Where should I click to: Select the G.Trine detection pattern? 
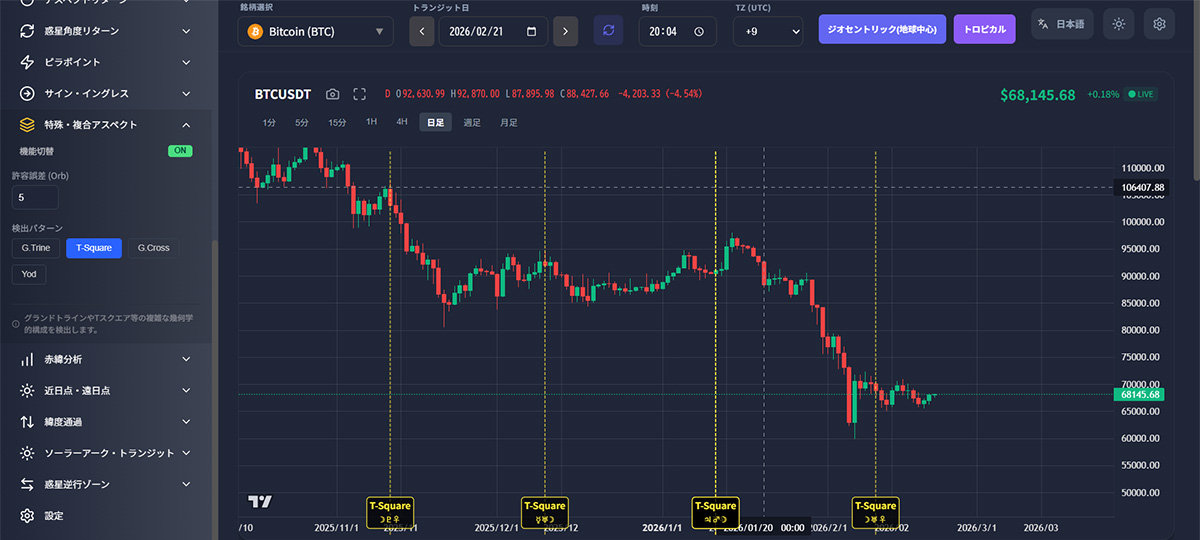pos(36,248)
